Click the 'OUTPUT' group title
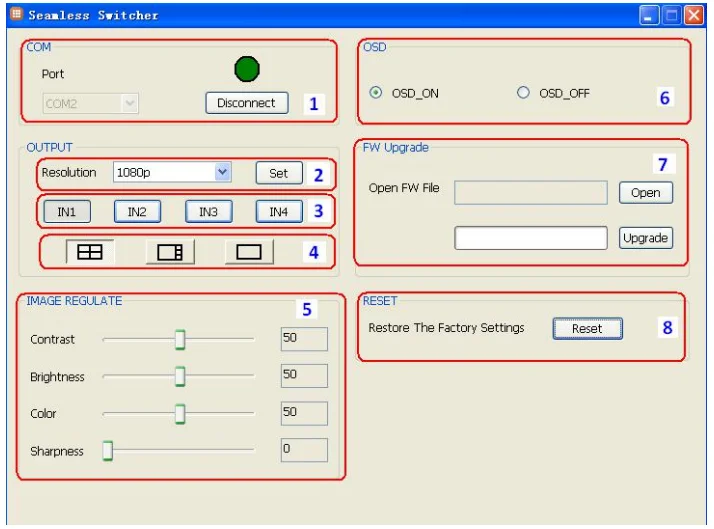The width and height of the screenshot is (714, 529). click(x=50, y=148)
